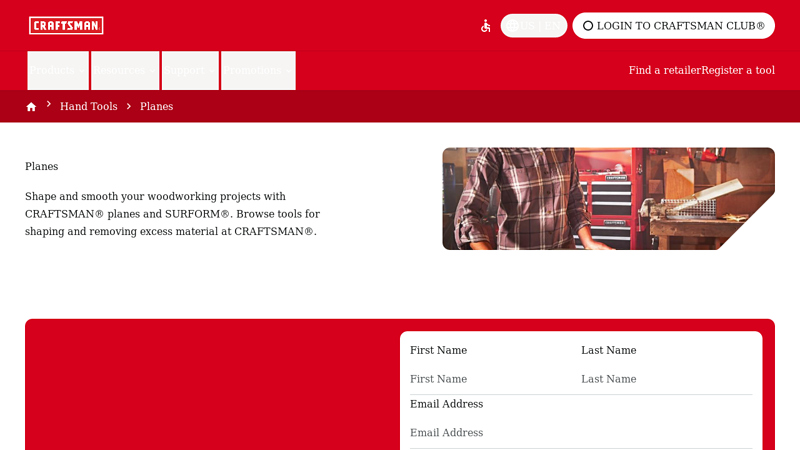Click the workshop banner image

tap(608, 198)
